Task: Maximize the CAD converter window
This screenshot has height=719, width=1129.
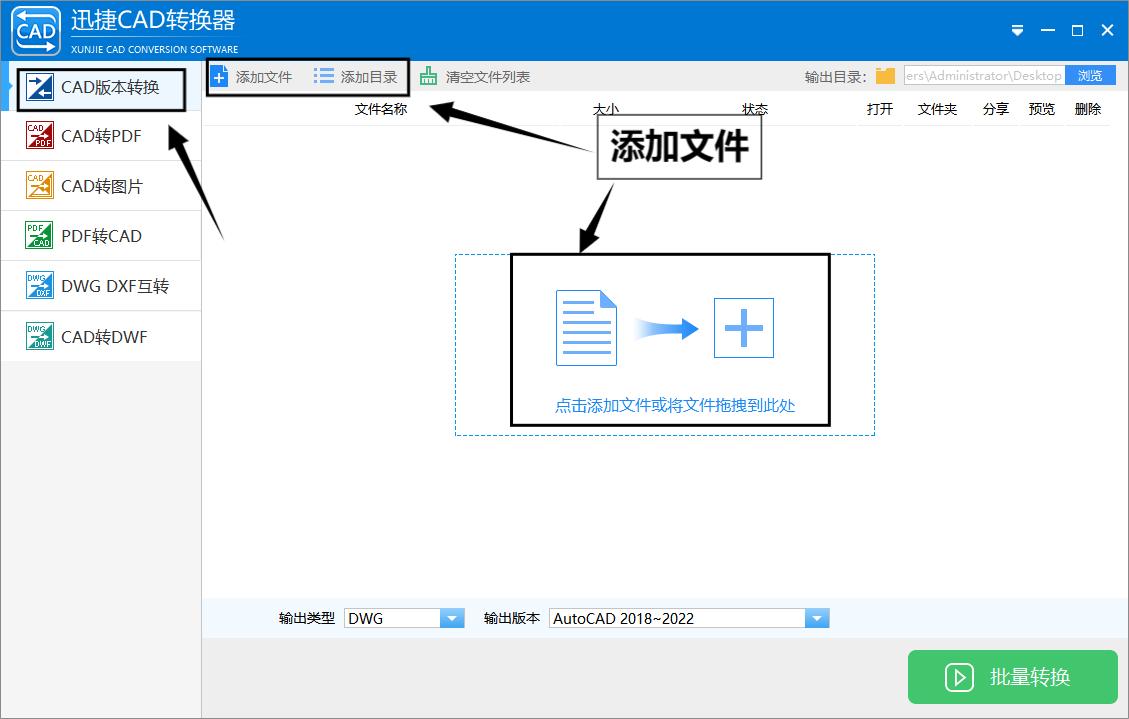Action: (1078, 30)
